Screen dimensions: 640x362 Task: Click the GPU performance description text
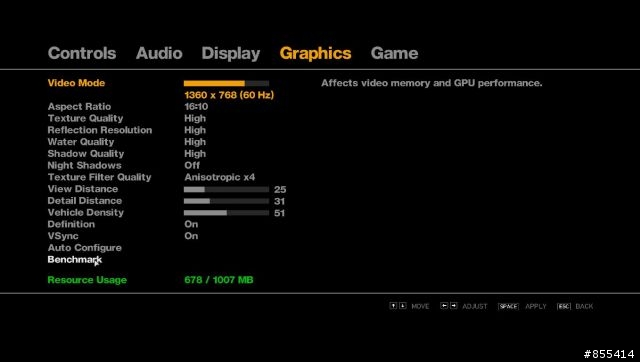point(432,83)
